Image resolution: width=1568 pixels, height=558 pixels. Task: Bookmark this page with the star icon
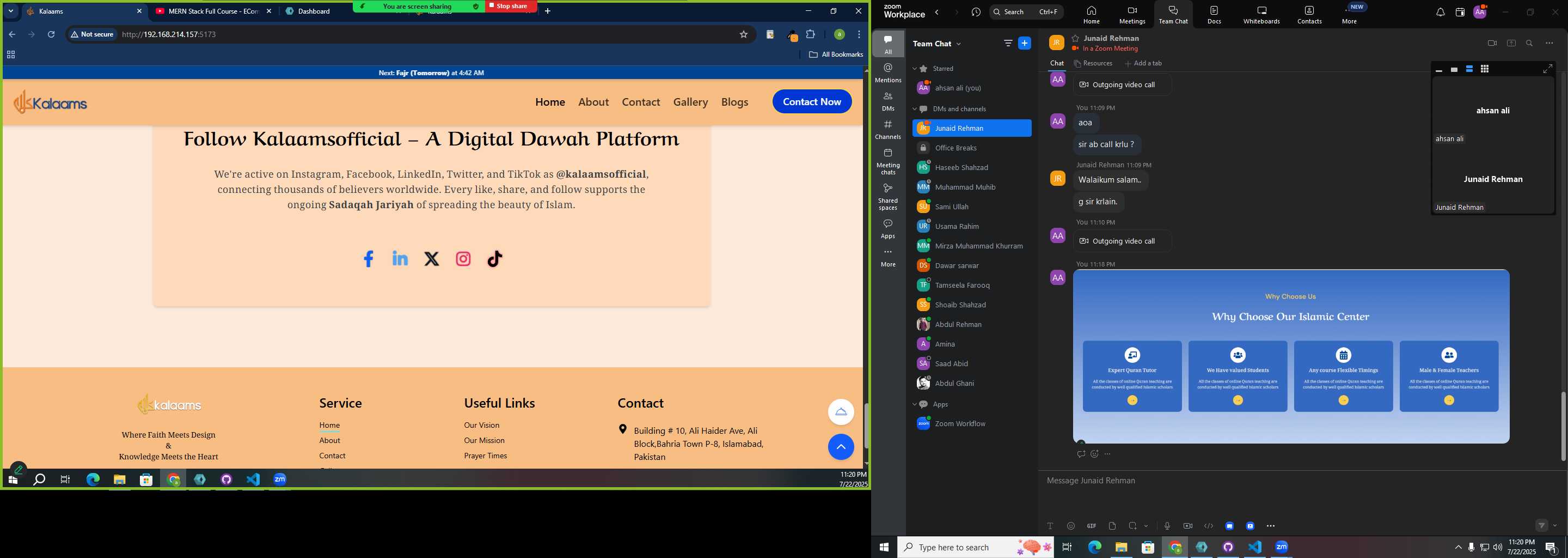pyautogui.click(x=743, y=35)
